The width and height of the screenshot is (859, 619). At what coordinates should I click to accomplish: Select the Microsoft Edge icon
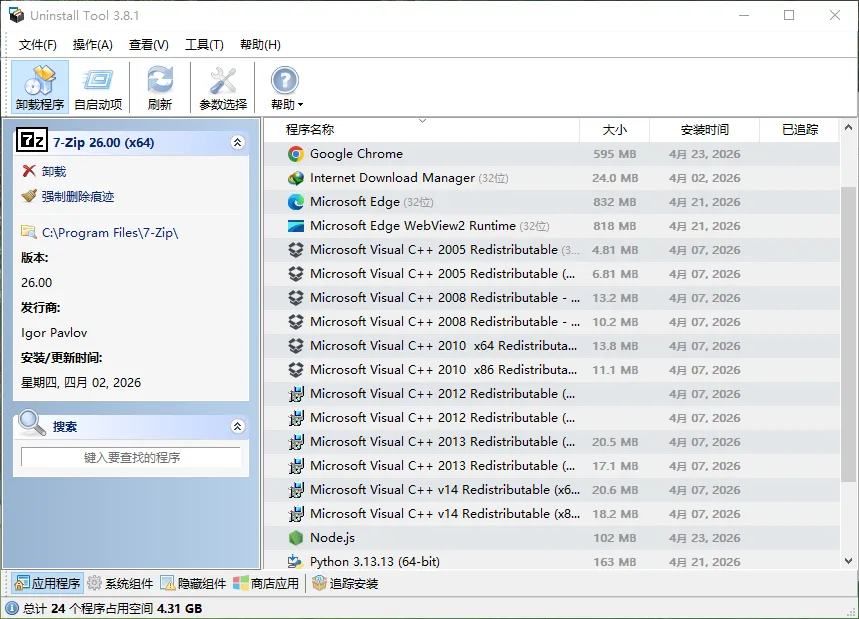click(296, 202)
